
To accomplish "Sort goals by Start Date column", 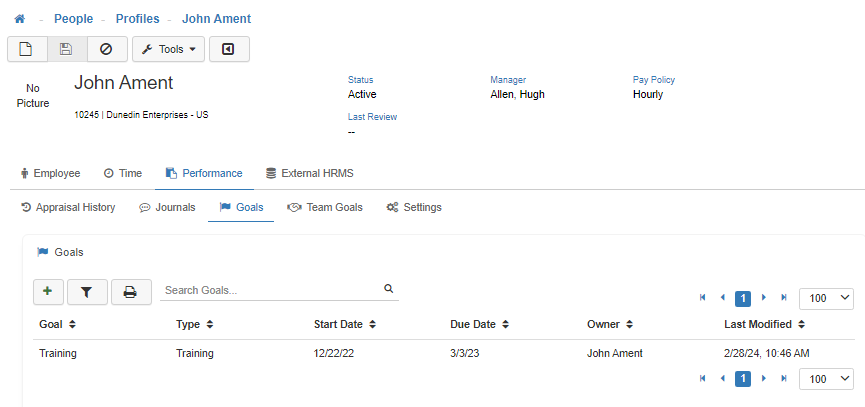I will (343, 324).
